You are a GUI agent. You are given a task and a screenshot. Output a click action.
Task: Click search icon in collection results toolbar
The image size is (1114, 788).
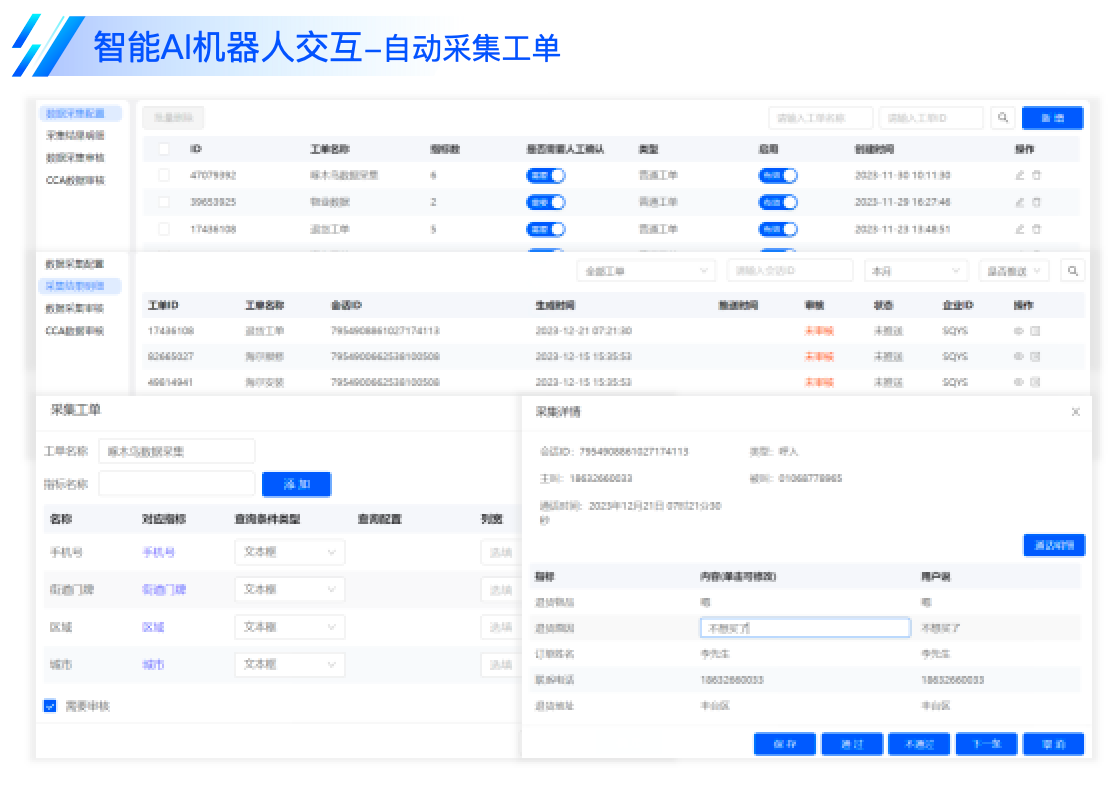point(1072,271)
